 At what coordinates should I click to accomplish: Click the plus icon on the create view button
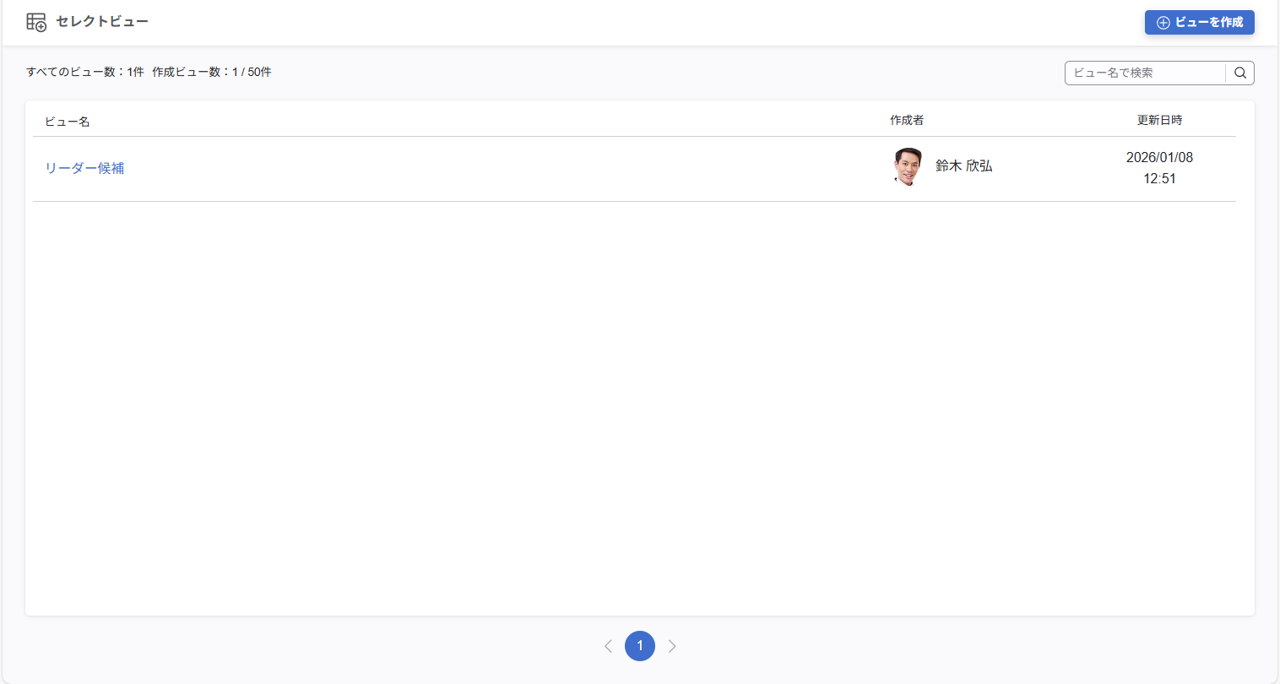(1163, 23)
